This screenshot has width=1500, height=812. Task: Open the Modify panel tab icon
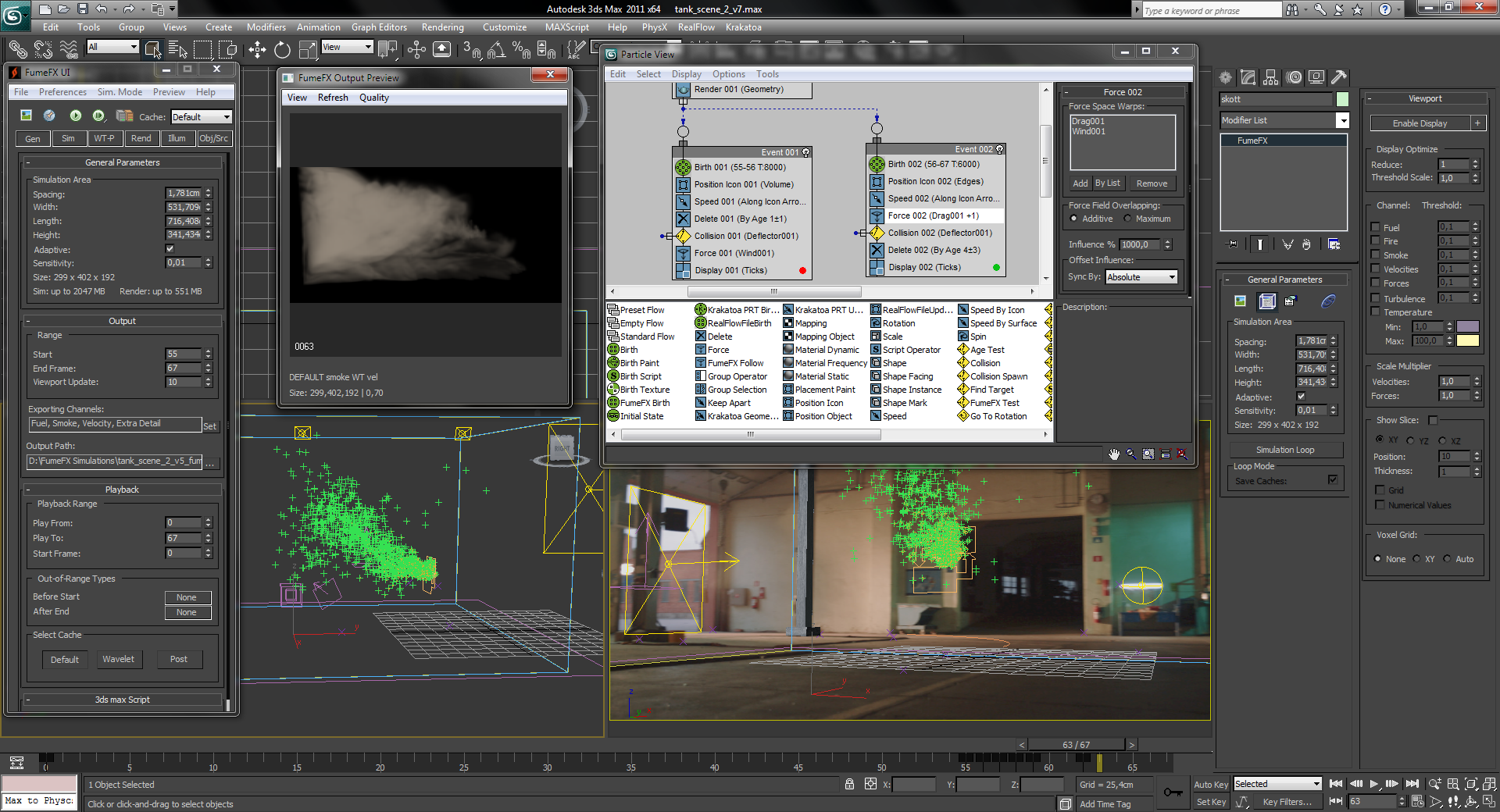coord(1248,77)
